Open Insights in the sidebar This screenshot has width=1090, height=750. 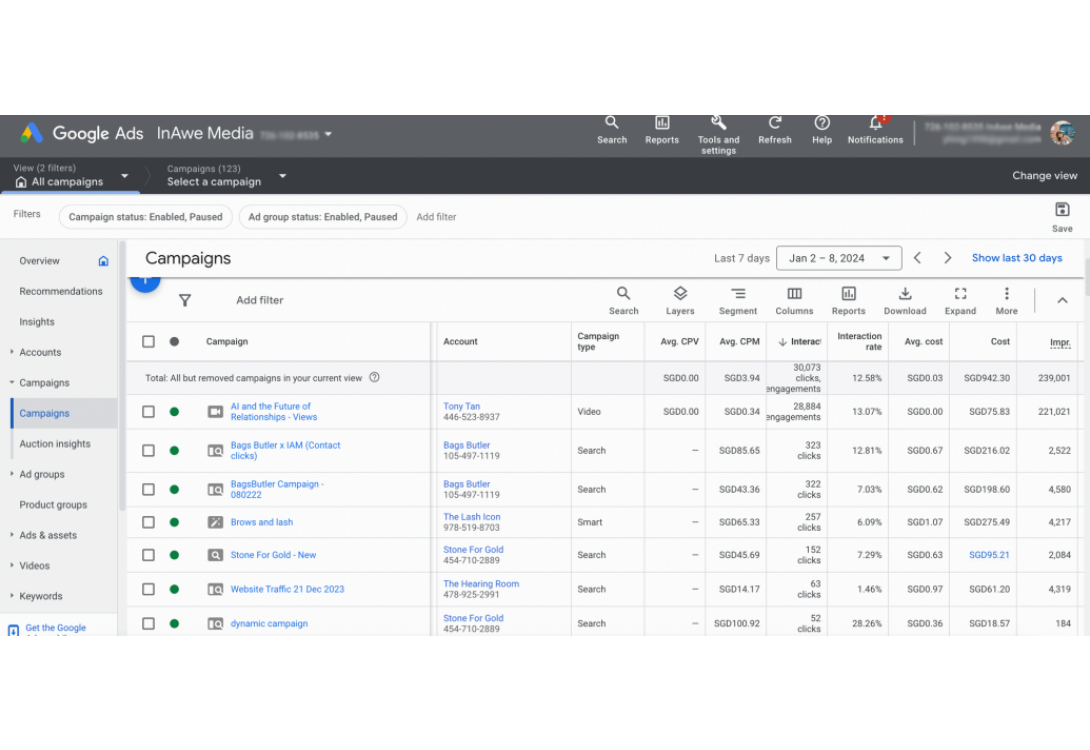click(37, 322)
